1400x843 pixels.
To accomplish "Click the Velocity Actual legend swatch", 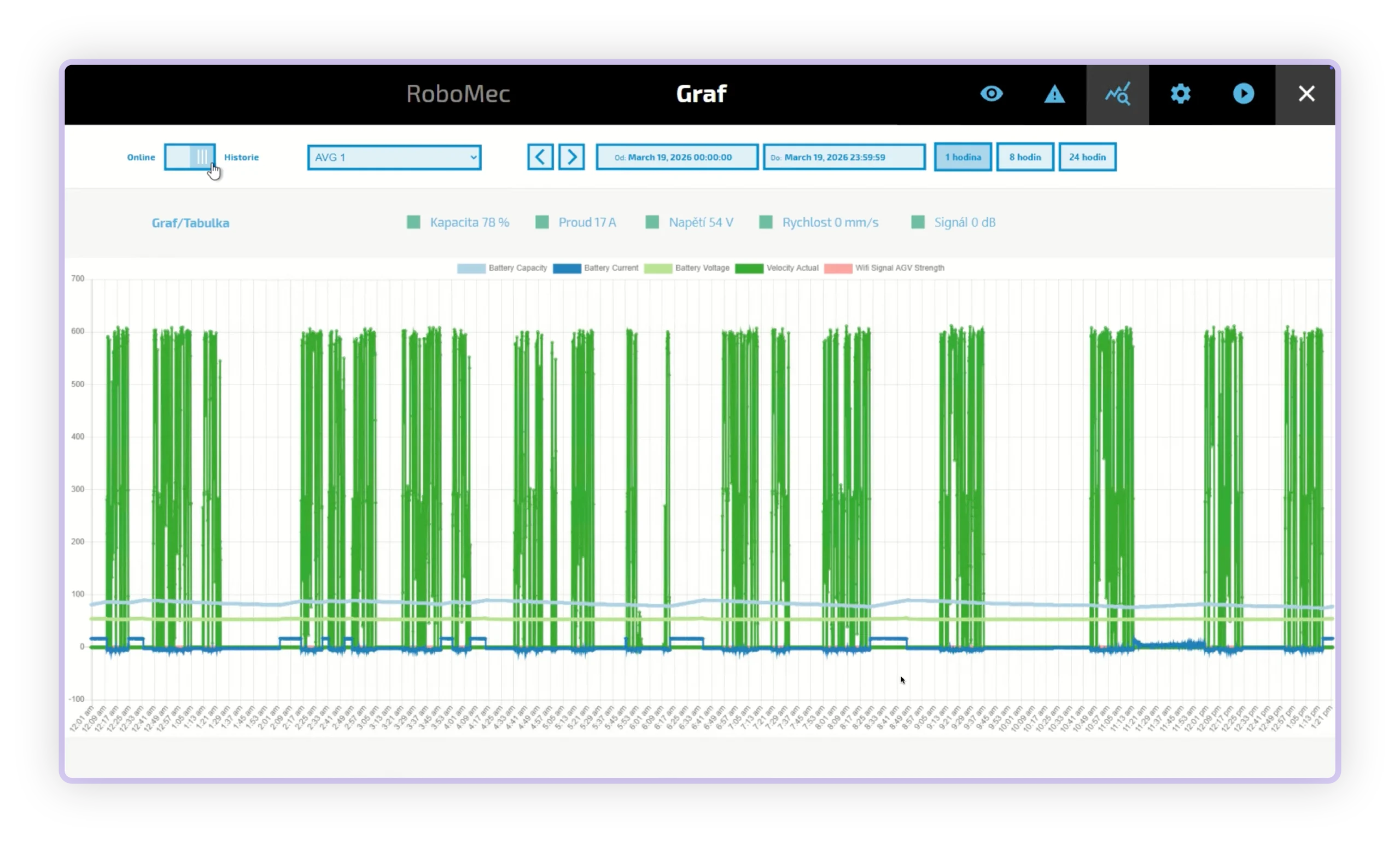I will pos(748,268).
